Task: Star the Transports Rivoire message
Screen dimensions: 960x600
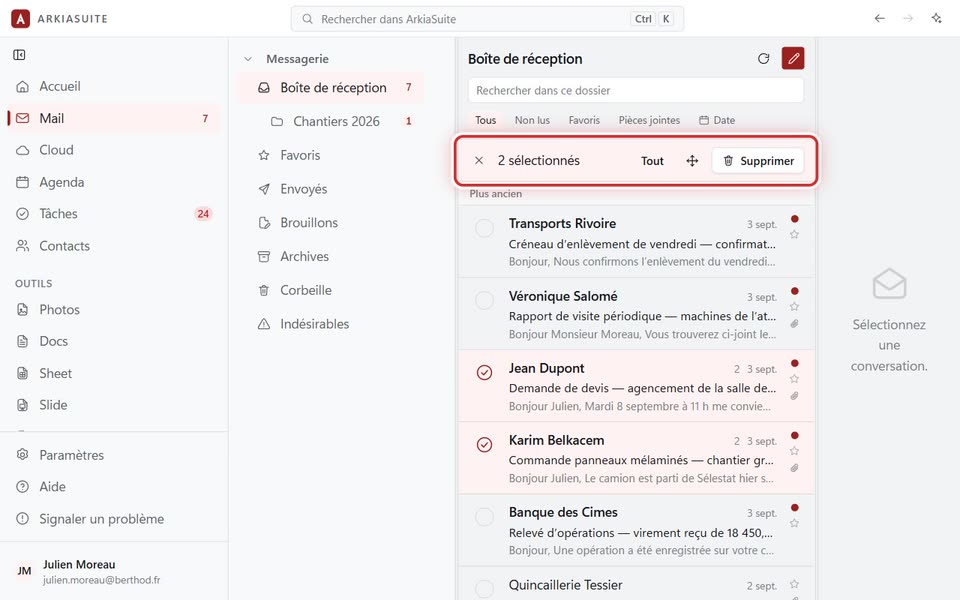Action: [794, 234]
